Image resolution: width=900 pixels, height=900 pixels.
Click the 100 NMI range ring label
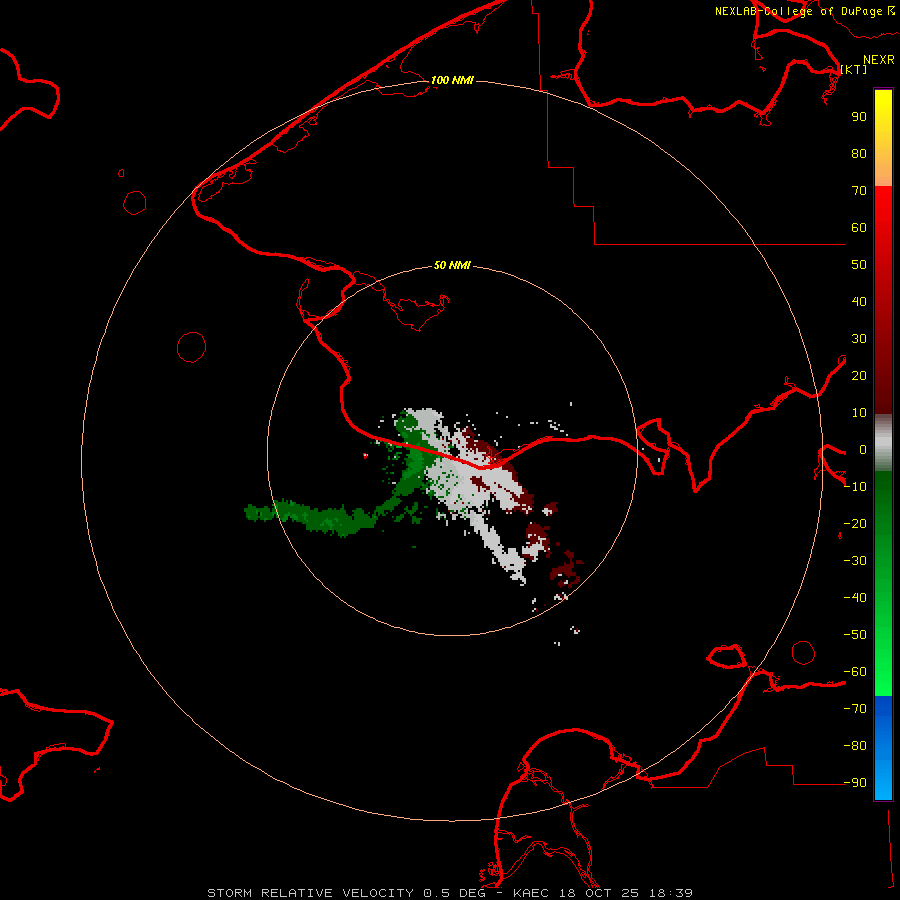(452, 80)
